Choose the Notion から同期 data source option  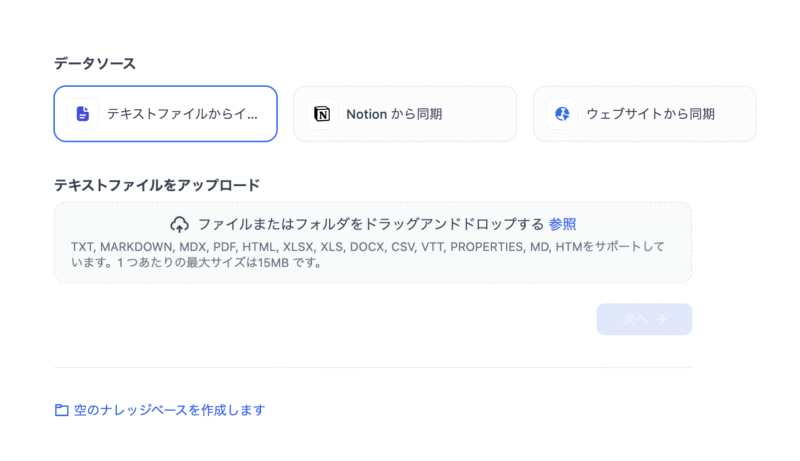click(405, 114)
